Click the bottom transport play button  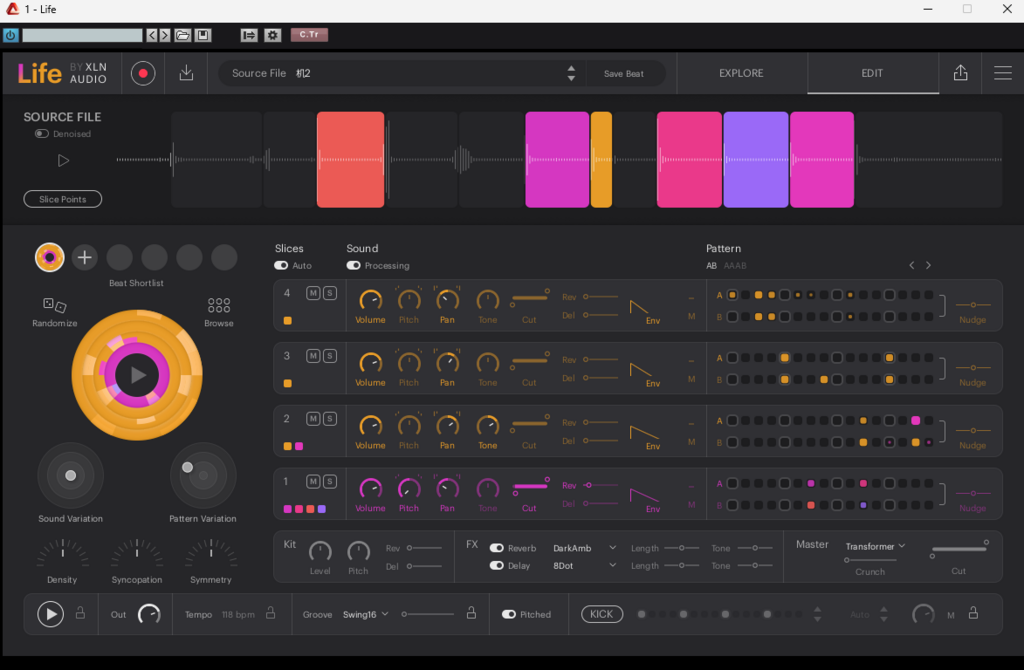[x=50, y=614]
